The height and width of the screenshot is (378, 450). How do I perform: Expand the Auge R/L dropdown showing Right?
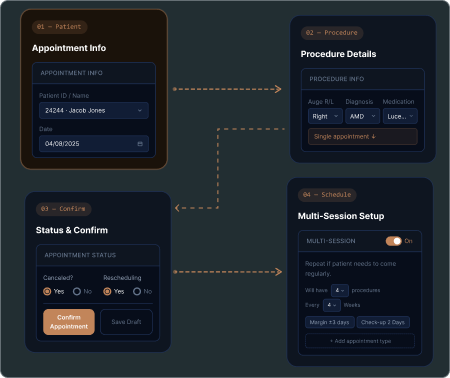tap(325, 116)
